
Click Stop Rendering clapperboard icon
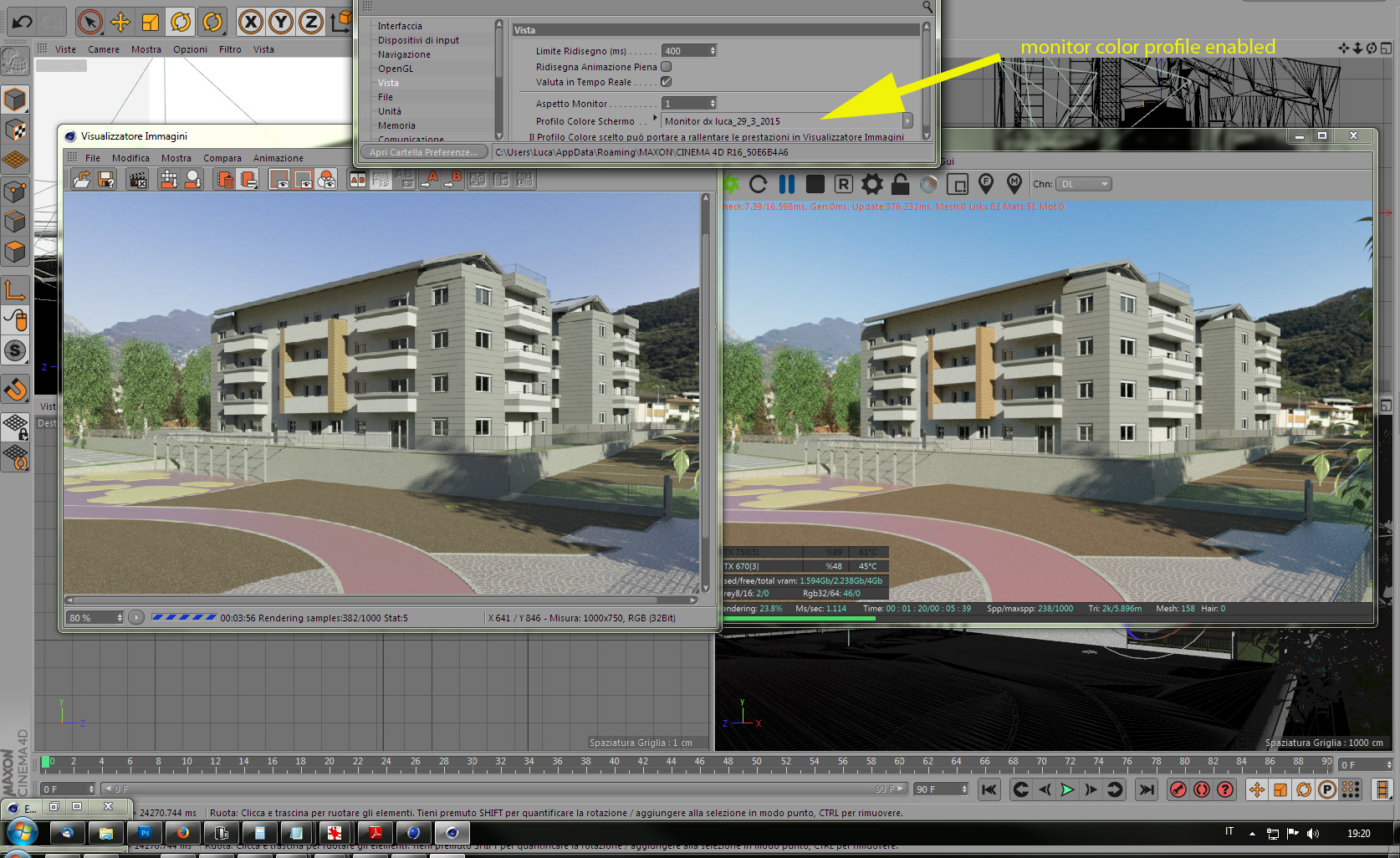click(137, 179)
